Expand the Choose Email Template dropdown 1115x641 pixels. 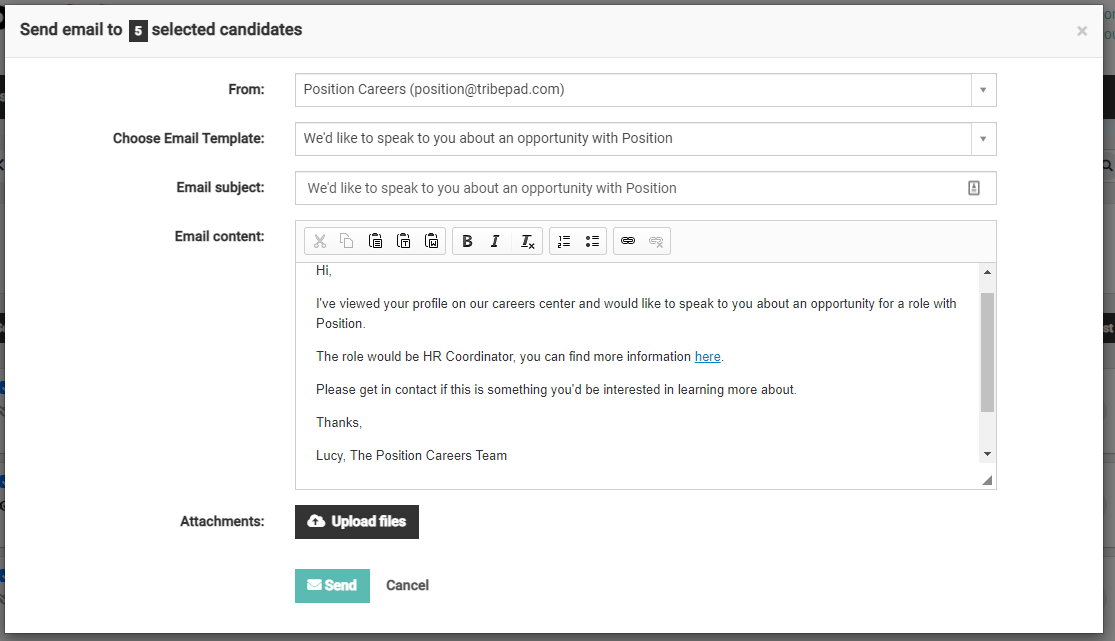tap(983, 139)
